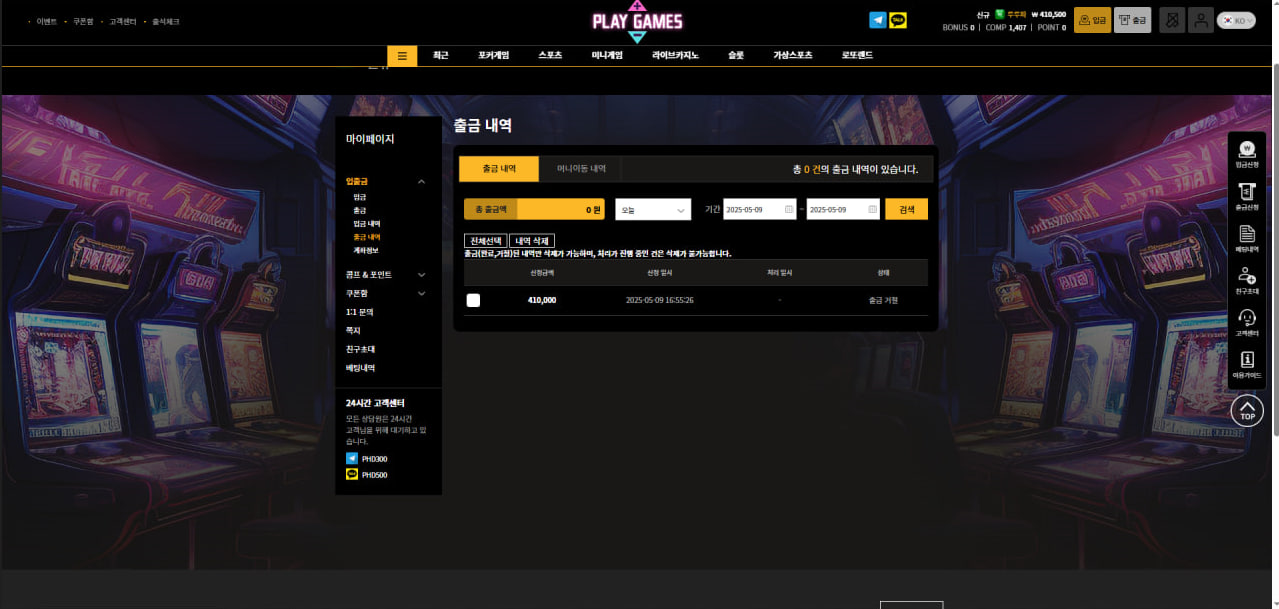
Task: Collapse the 입출금 section in the sidebar
Action: (421, 182)
